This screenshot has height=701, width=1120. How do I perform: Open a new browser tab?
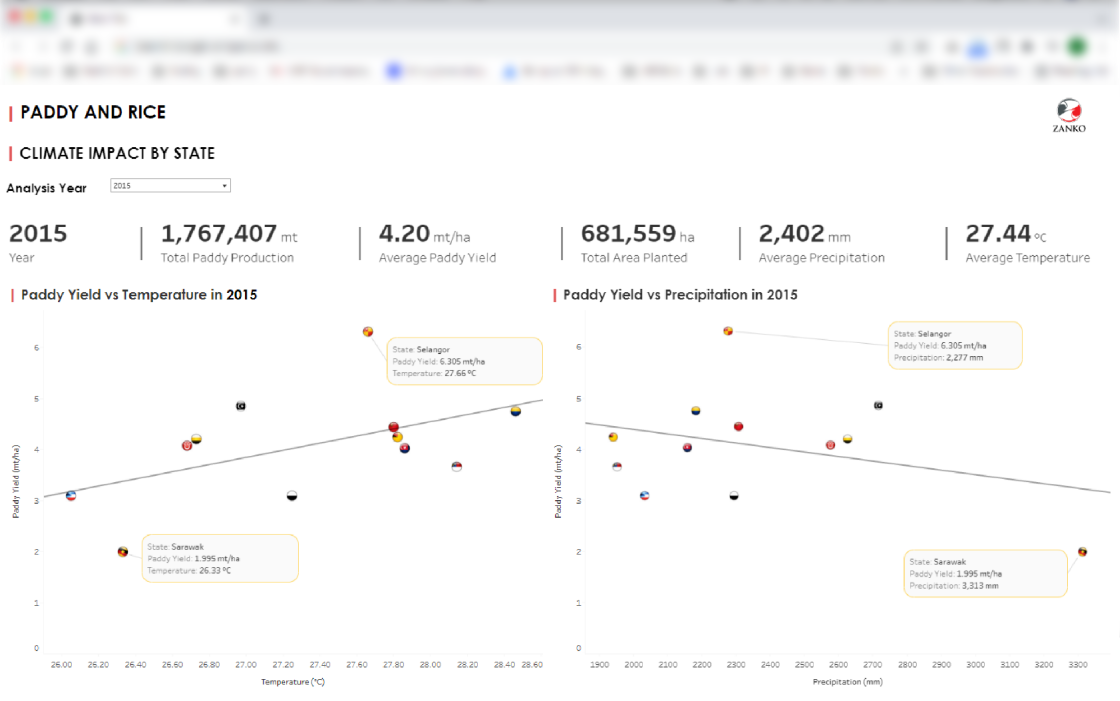point(265,19)
